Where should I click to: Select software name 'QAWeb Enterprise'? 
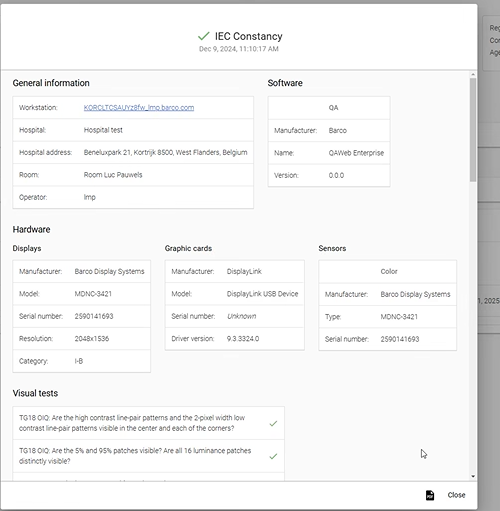click(x=356, y=153)
